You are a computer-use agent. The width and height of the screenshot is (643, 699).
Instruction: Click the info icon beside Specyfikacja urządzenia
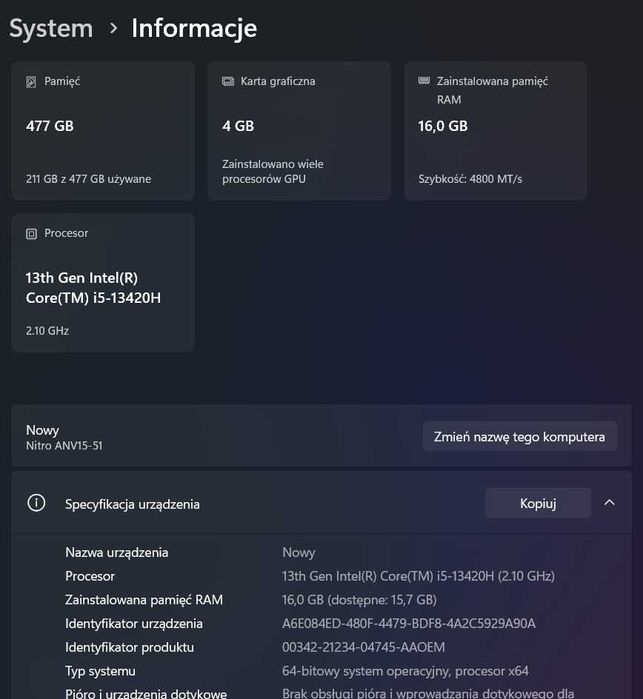tap(36, 503)
